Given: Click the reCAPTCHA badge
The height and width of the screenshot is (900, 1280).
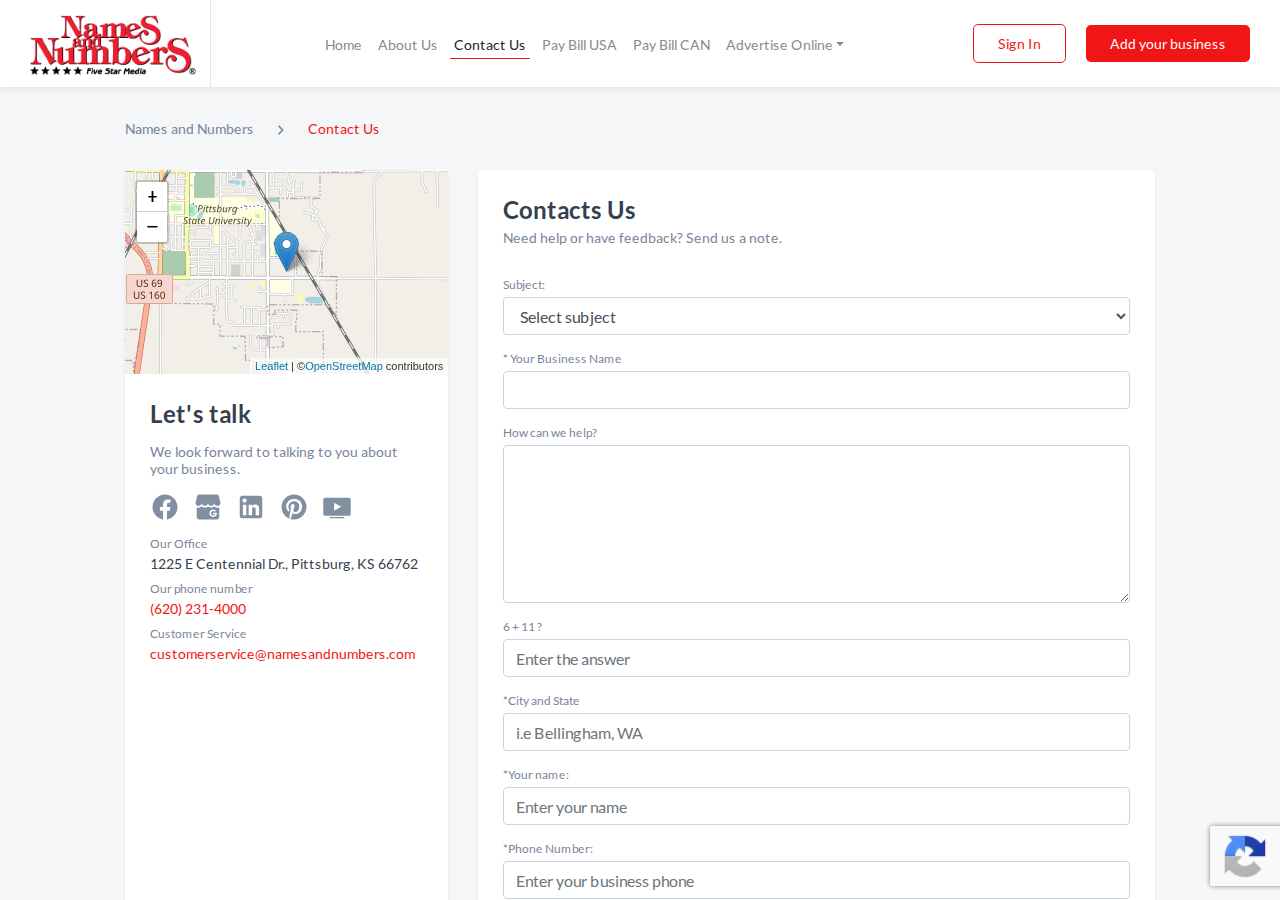Looking at the screenshot, I should (x=1245, y=856).
